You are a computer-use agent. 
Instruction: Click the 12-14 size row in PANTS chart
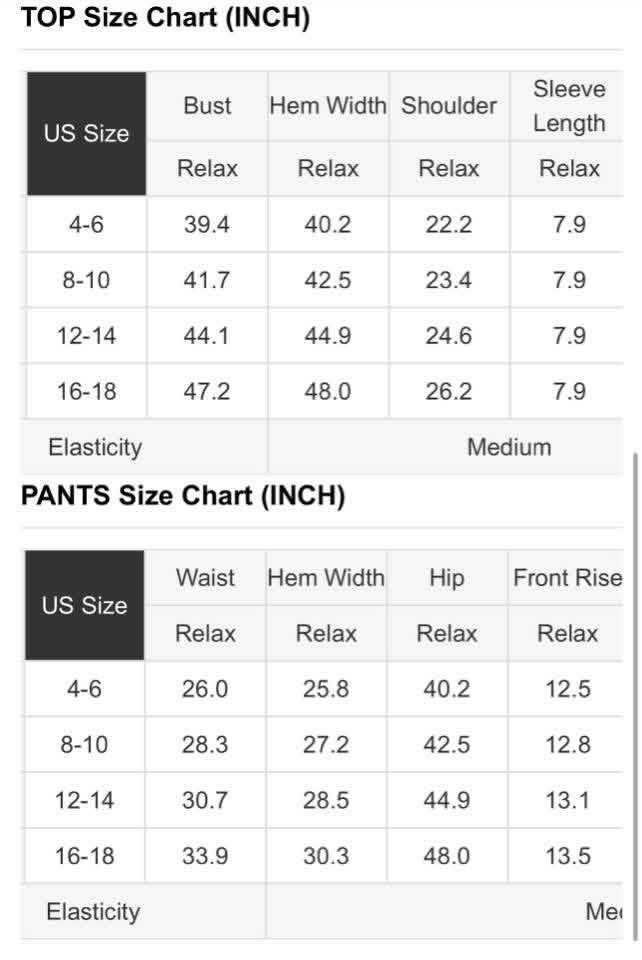pyautogui.click(x=323, y=800)
